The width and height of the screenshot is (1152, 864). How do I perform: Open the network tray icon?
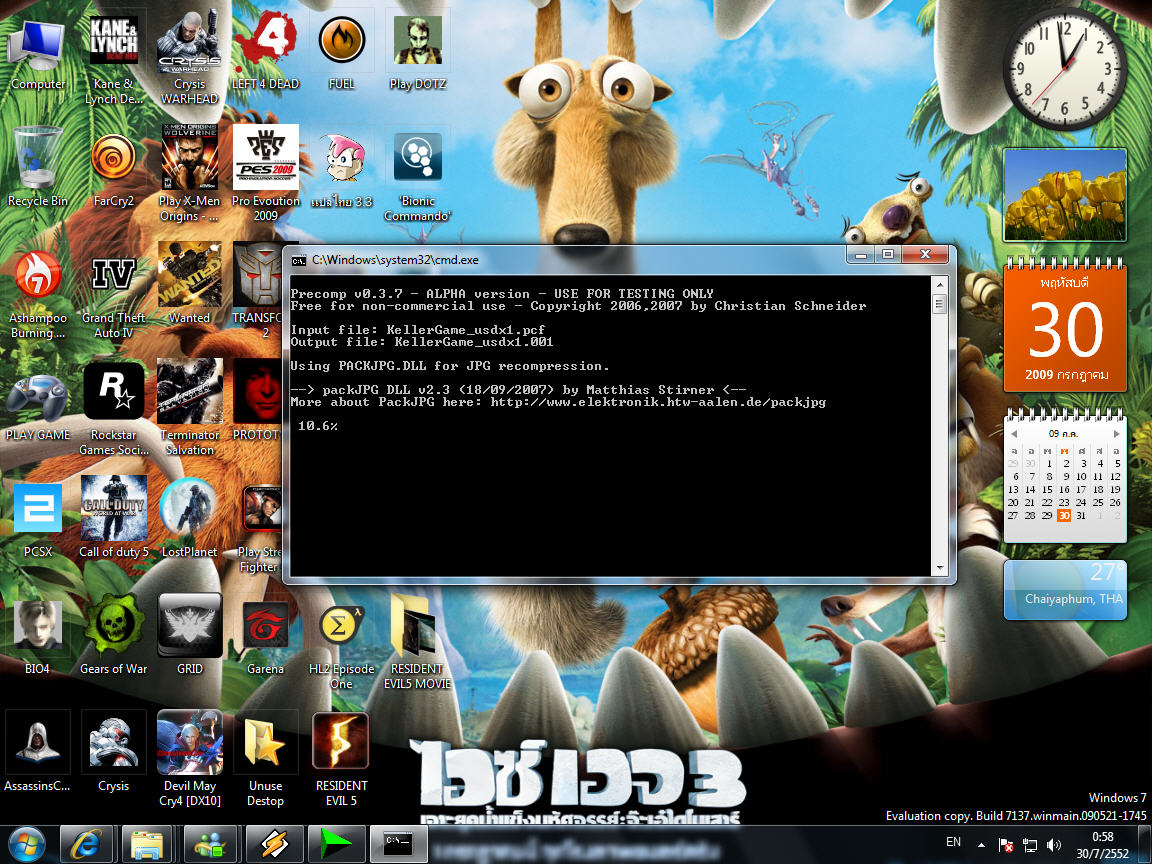[x=1030, y=845]
